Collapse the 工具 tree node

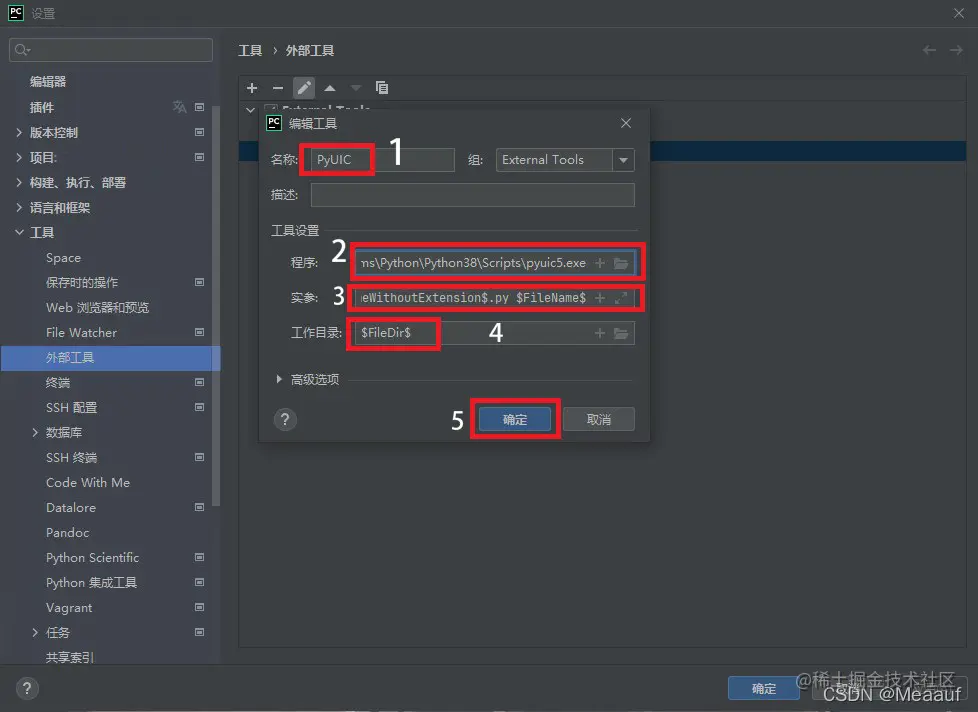click(19, 232)
